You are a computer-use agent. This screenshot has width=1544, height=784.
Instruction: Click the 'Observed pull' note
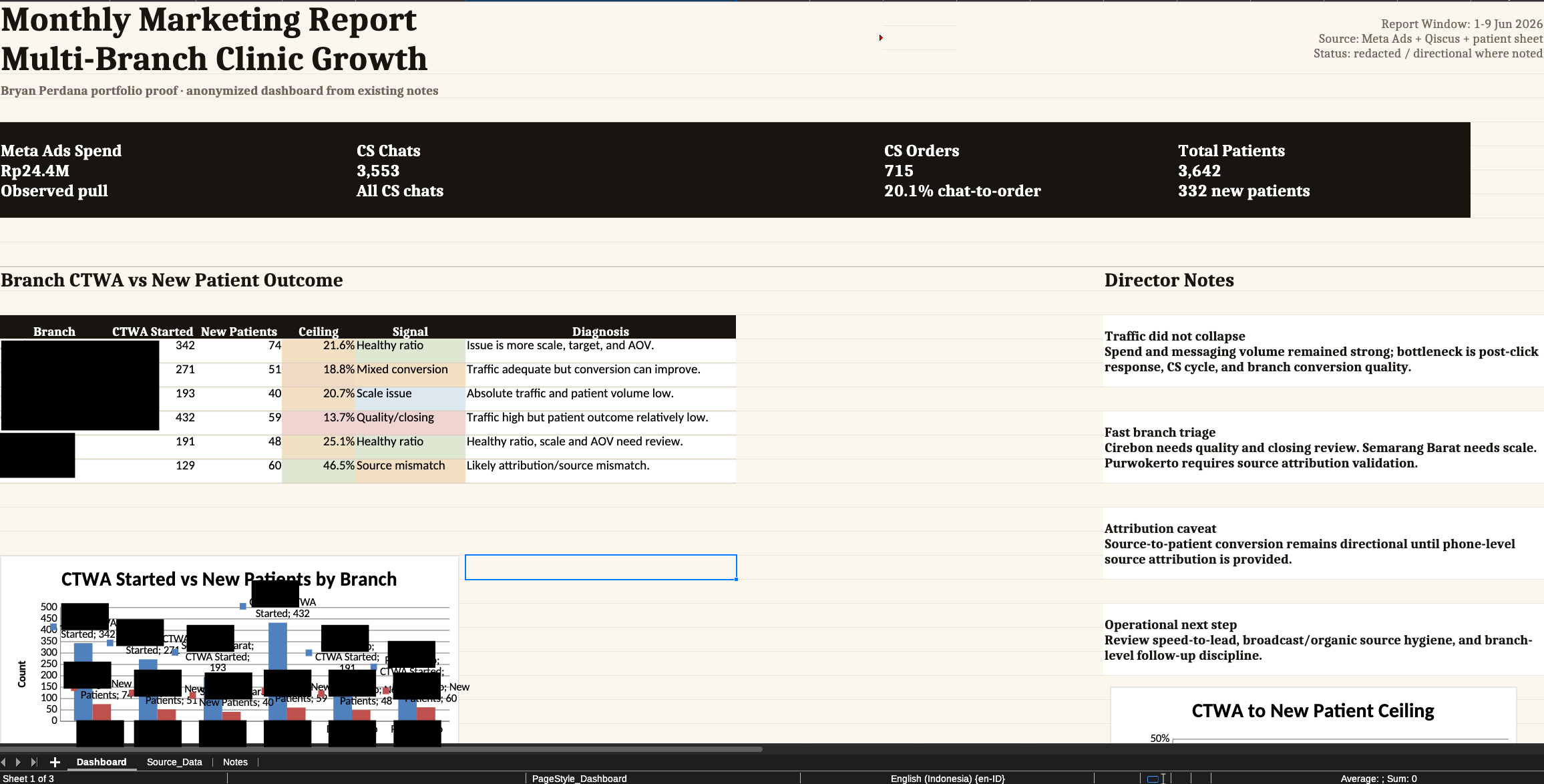tap(54, 191)
